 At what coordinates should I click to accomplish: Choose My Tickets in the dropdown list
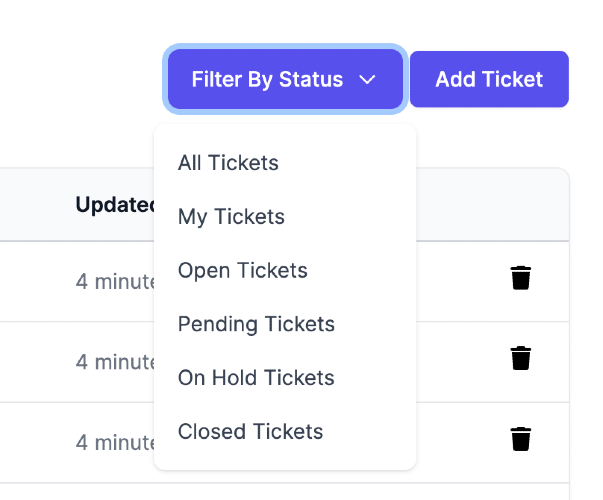(231, 217)
